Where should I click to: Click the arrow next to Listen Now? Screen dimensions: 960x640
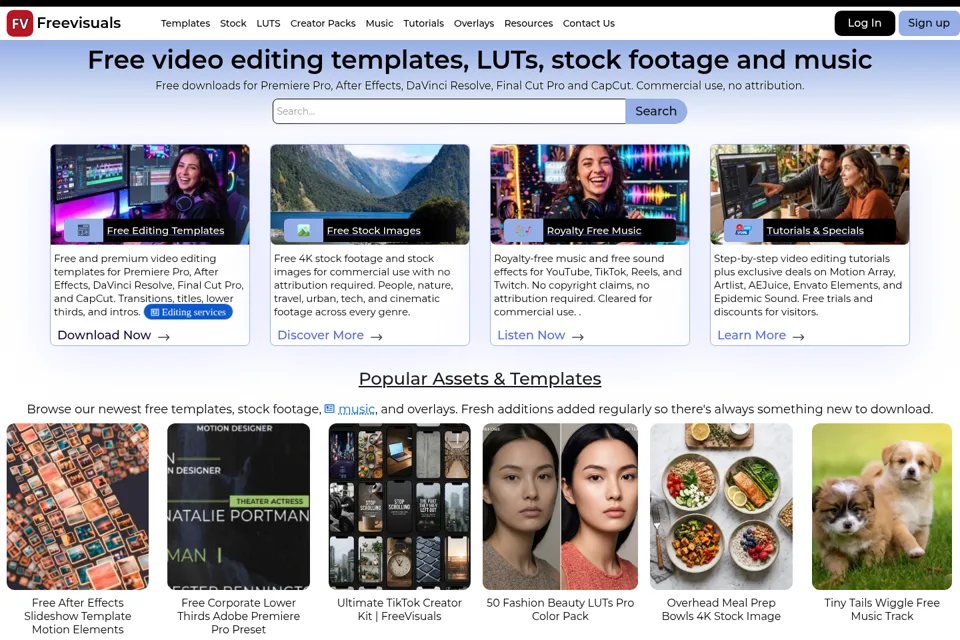pyautogui.click(x=578, y=336)
